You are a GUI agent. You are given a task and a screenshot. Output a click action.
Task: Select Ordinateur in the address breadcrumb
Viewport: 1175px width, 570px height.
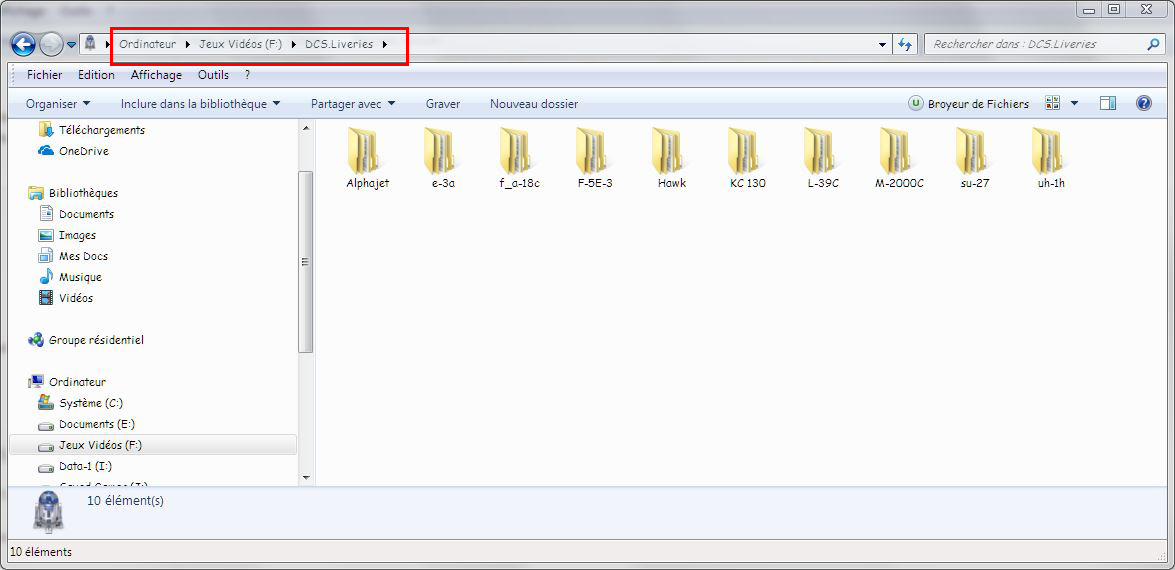tap(148, 44)
